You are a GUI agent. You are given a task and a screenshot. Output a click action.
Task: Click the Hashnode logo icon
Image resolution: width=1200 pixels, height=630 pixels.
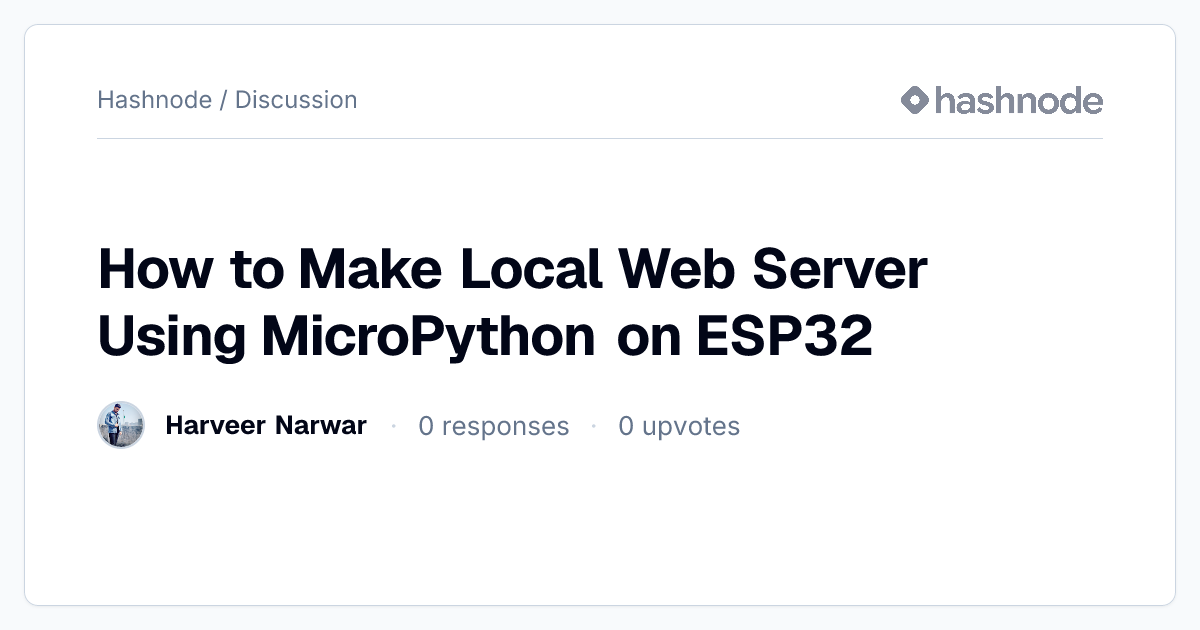(915, 100)
